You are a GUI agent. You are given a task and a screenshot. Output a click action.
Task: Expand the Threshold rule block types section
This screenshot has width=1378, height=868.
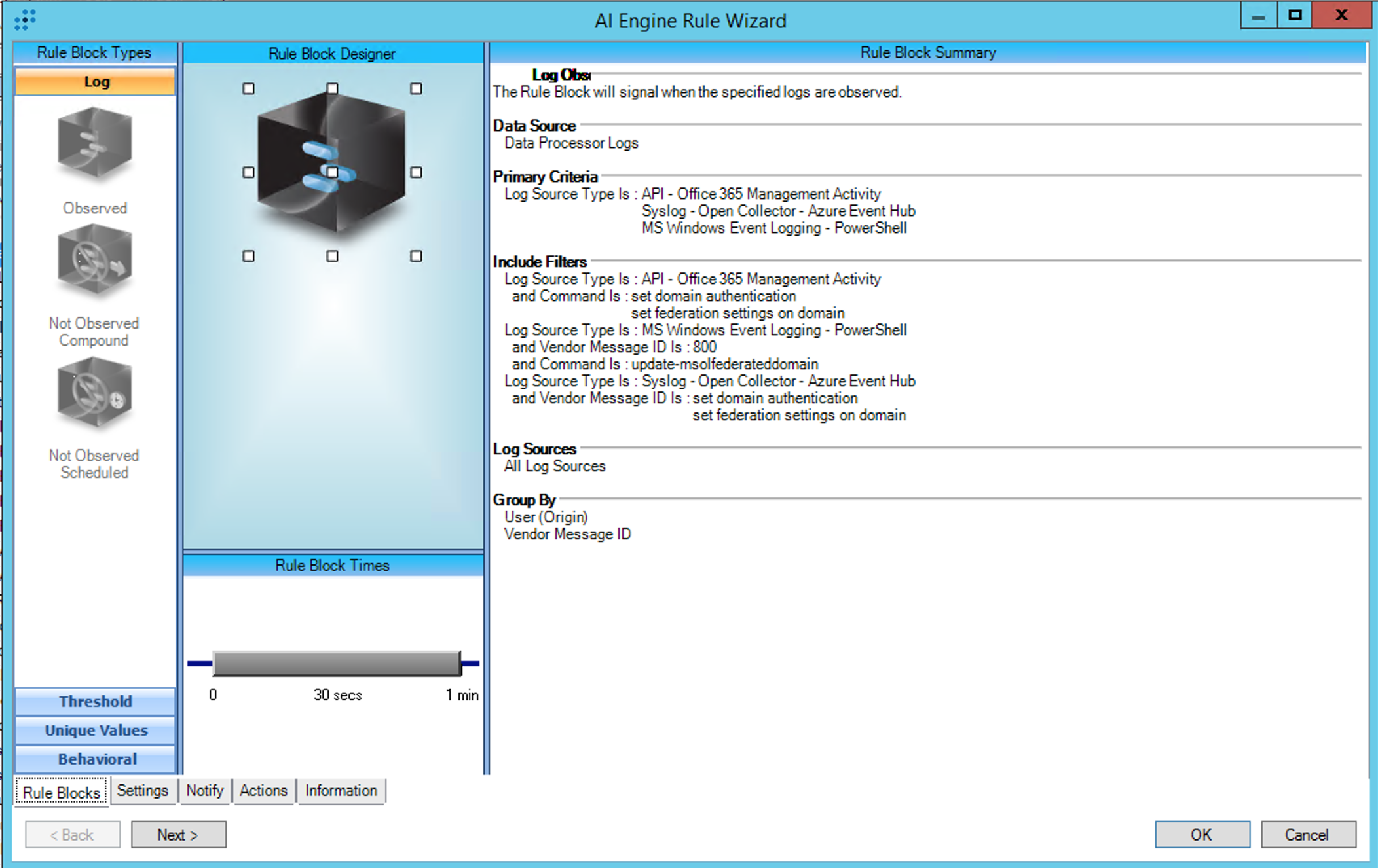pos(96,701)
